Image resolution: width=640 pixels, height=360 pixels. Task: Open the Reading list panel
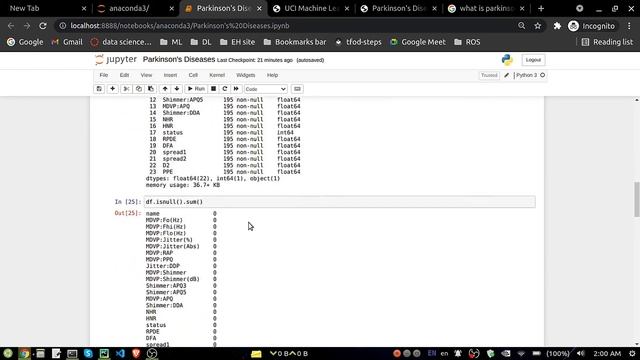607,42
